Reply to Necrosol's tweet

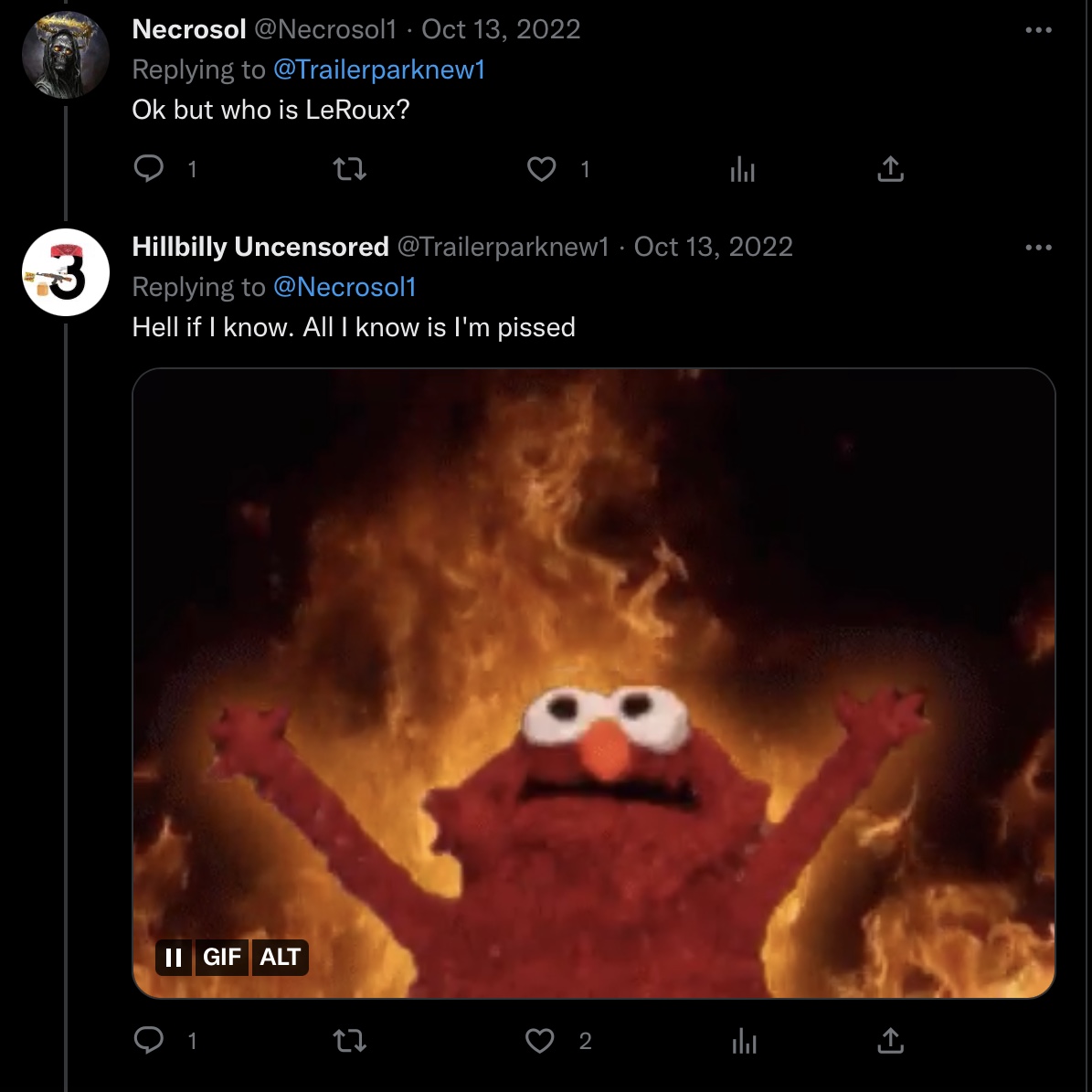coord(149,169)
